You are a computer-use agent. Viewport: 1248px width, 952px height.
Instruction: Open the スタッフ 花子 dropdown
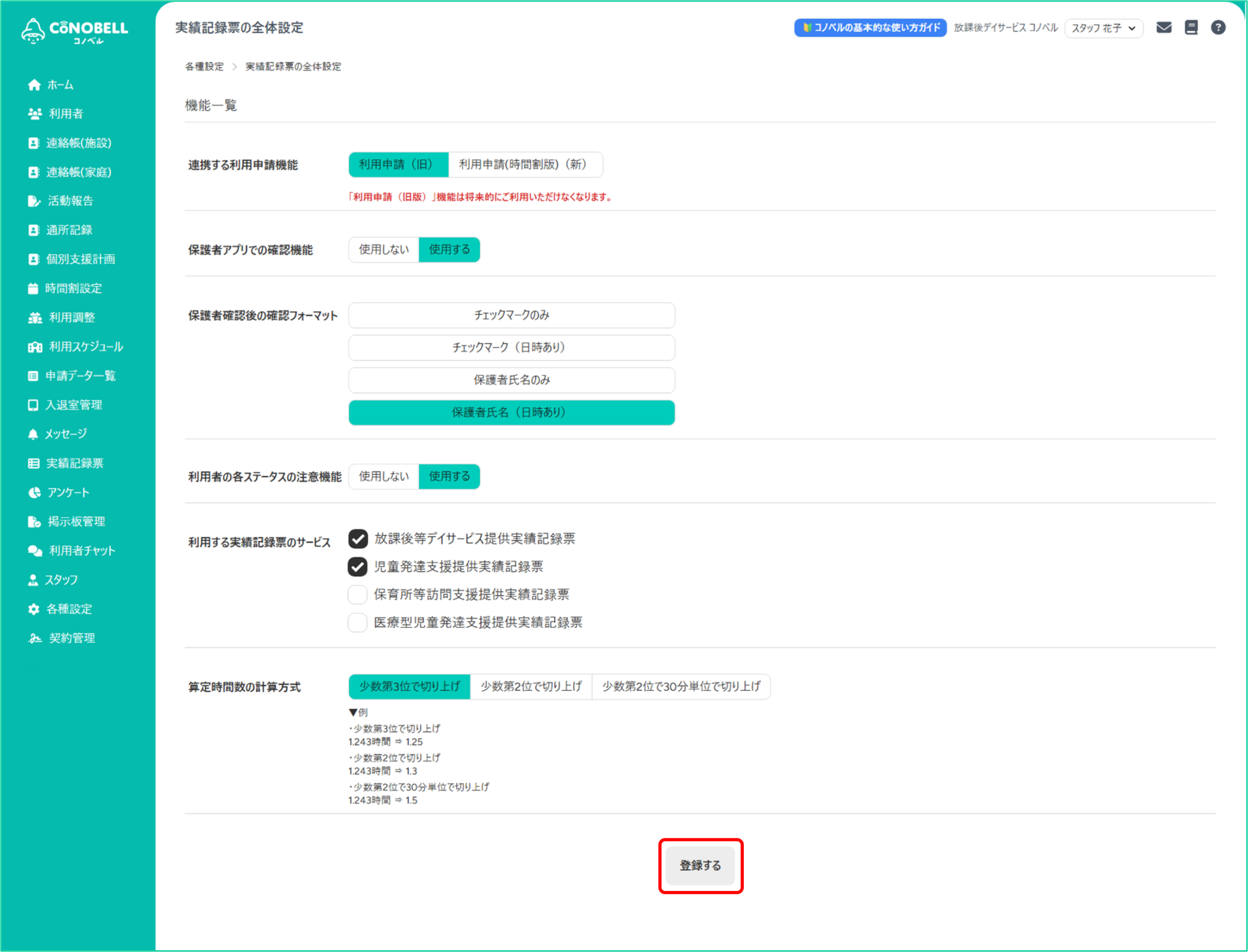(x=1103, y=28)
